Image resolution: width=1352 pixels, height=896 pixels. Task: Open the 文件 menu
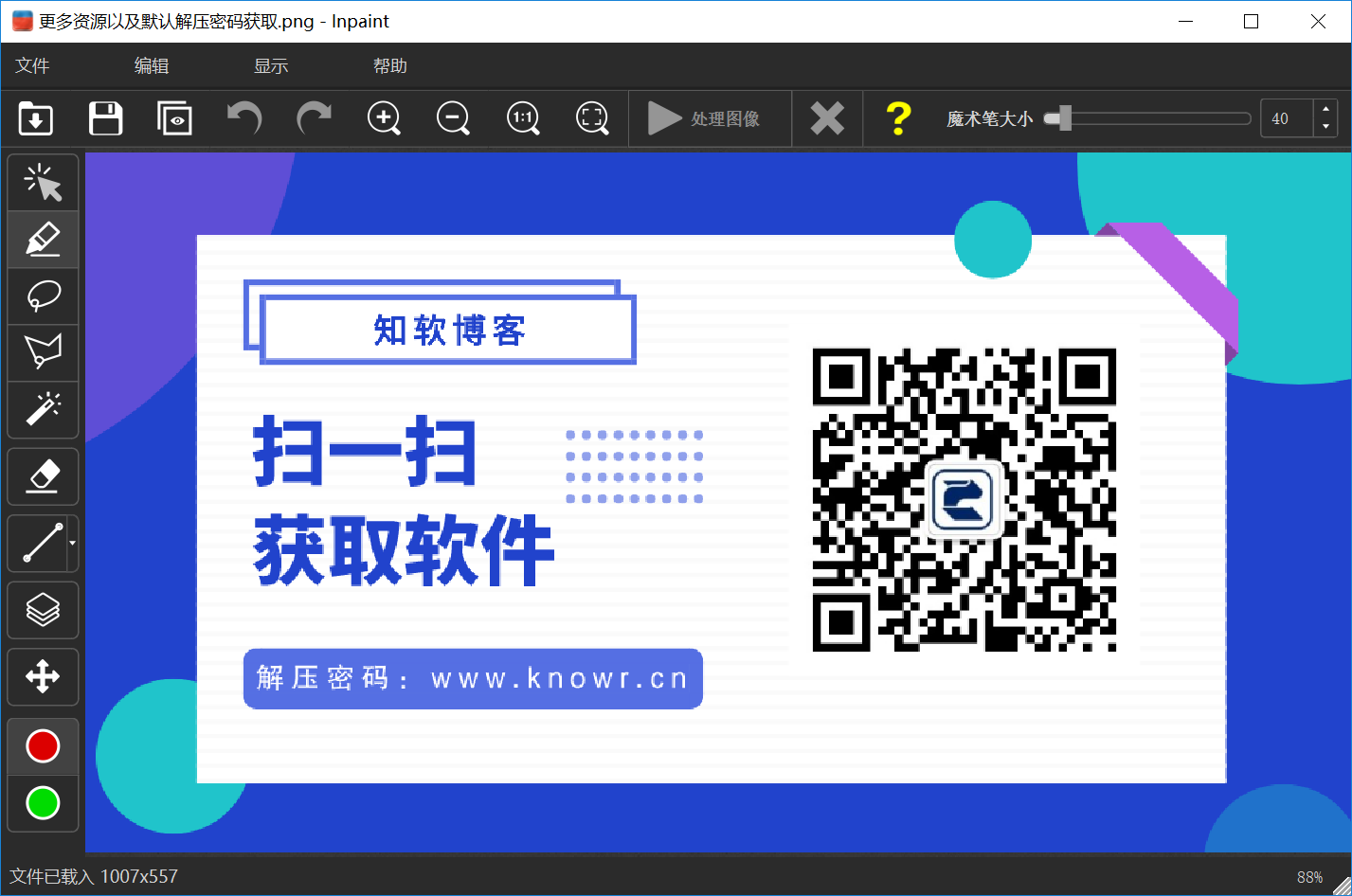tap(32, 65)
